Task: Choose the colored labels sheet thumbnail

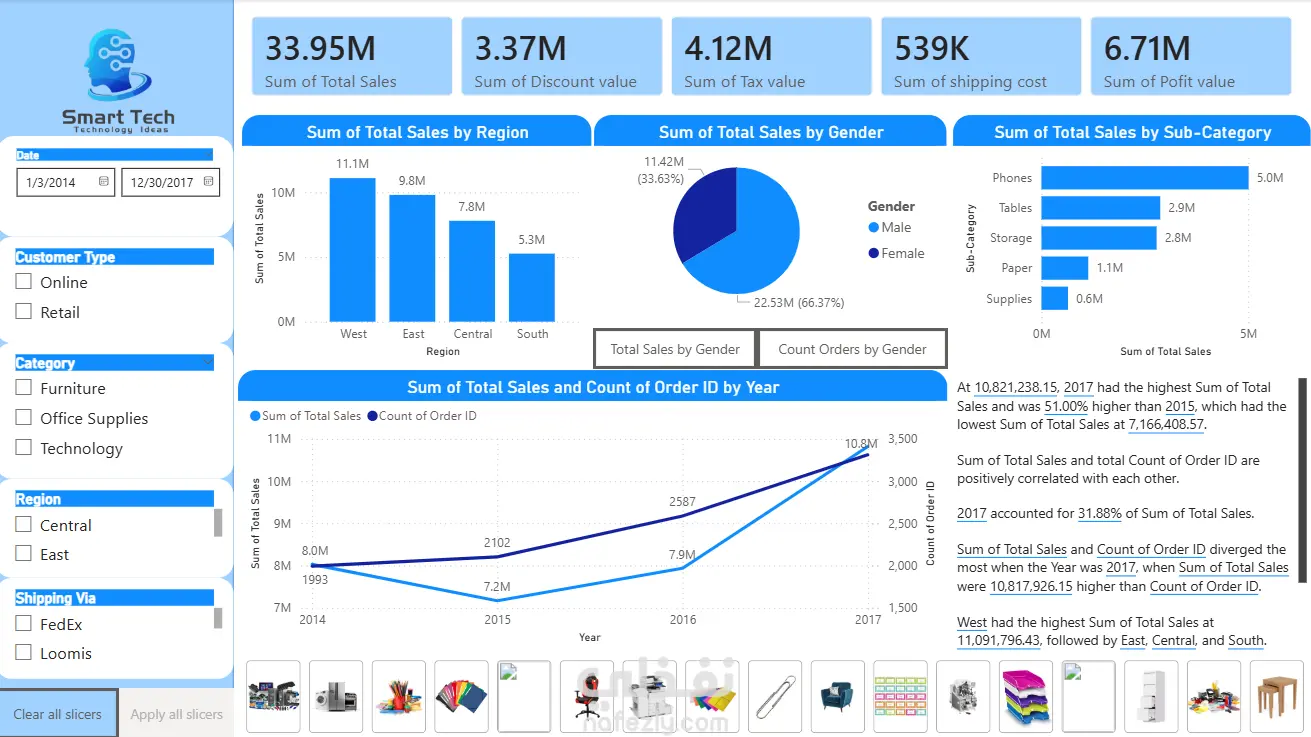Action: tap(900, 696)
